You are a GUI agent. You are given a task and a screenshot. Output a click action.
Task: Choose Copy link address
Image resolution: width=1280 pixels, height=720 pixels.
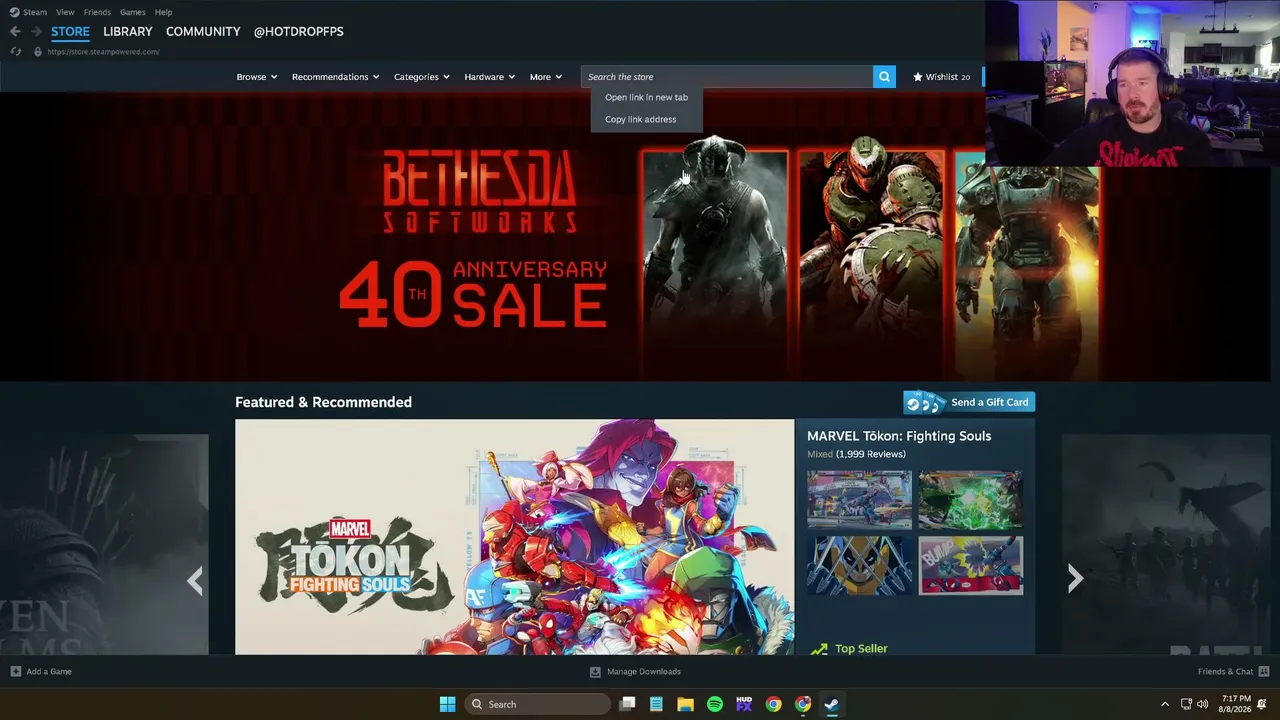[641, 119]
